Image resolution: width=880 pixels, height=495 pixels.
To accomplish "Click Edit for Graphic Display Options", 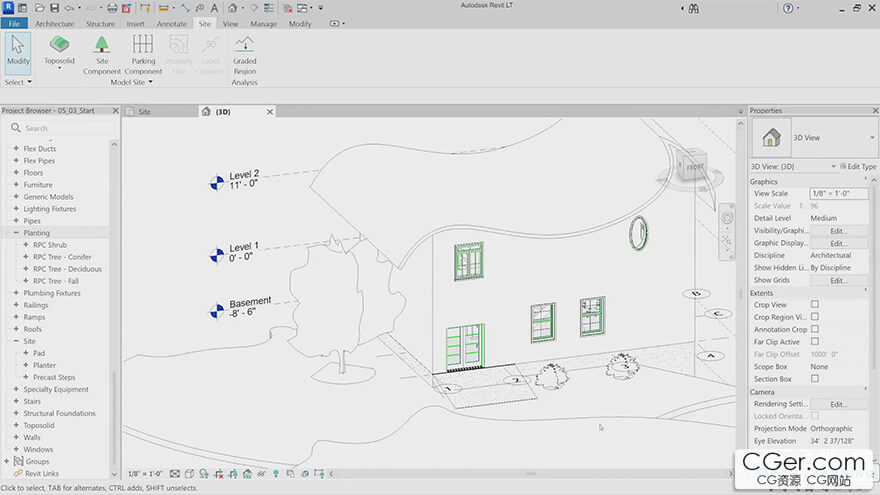I will [838, 243].
